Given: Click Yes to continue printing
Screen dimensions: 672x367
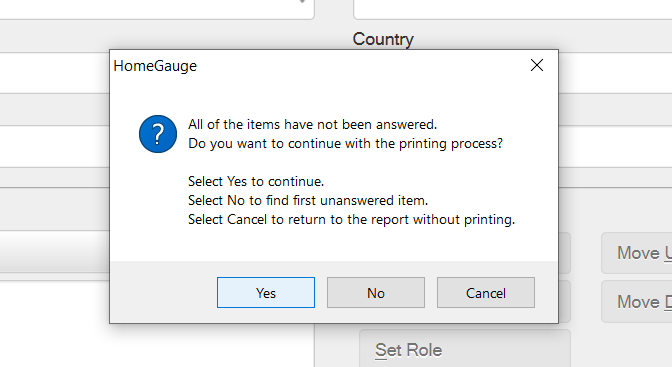Looking at the screenshot, I should tap(266, 292).
